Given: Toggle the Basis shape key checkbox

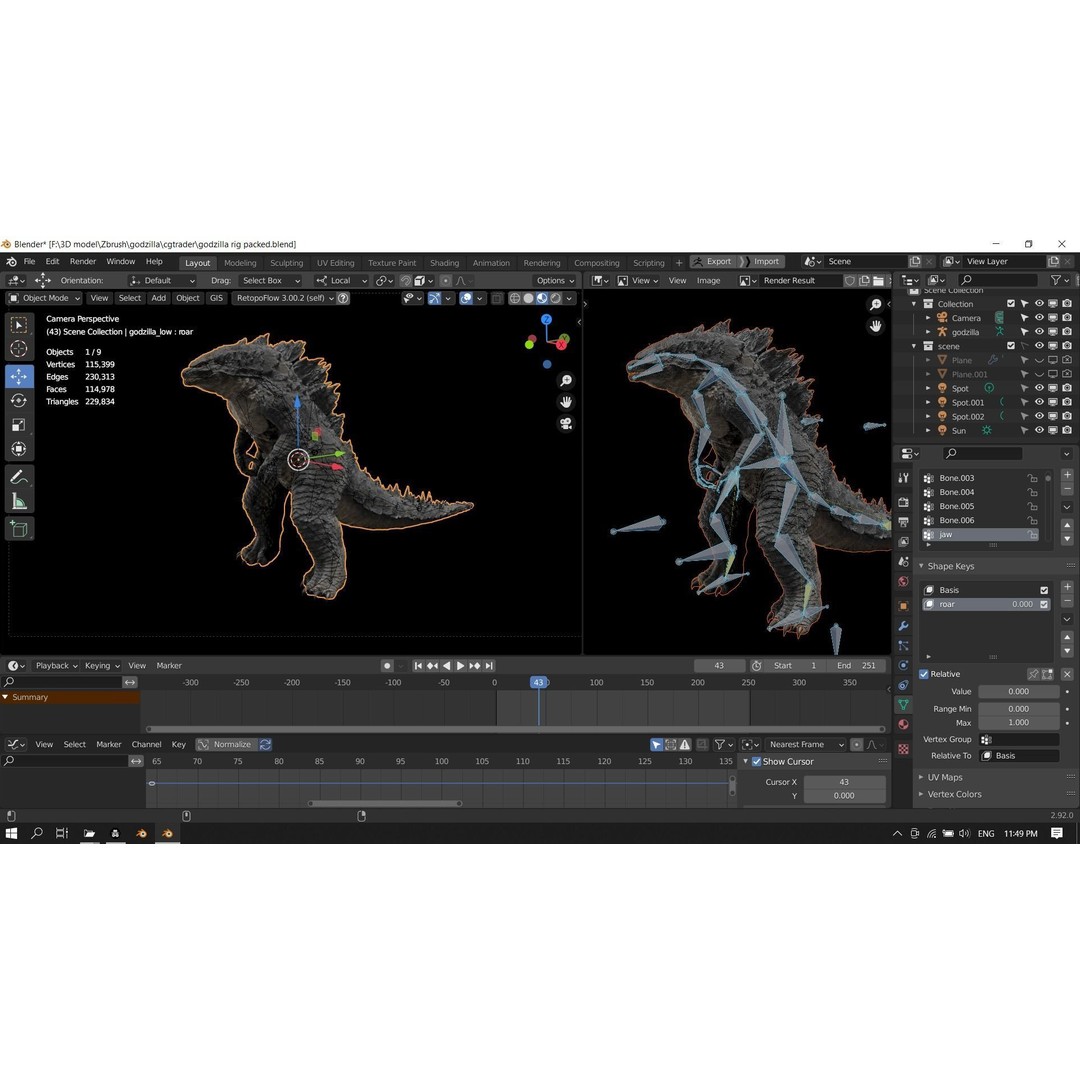Looking at the screenshot, I should point(1044,590).
